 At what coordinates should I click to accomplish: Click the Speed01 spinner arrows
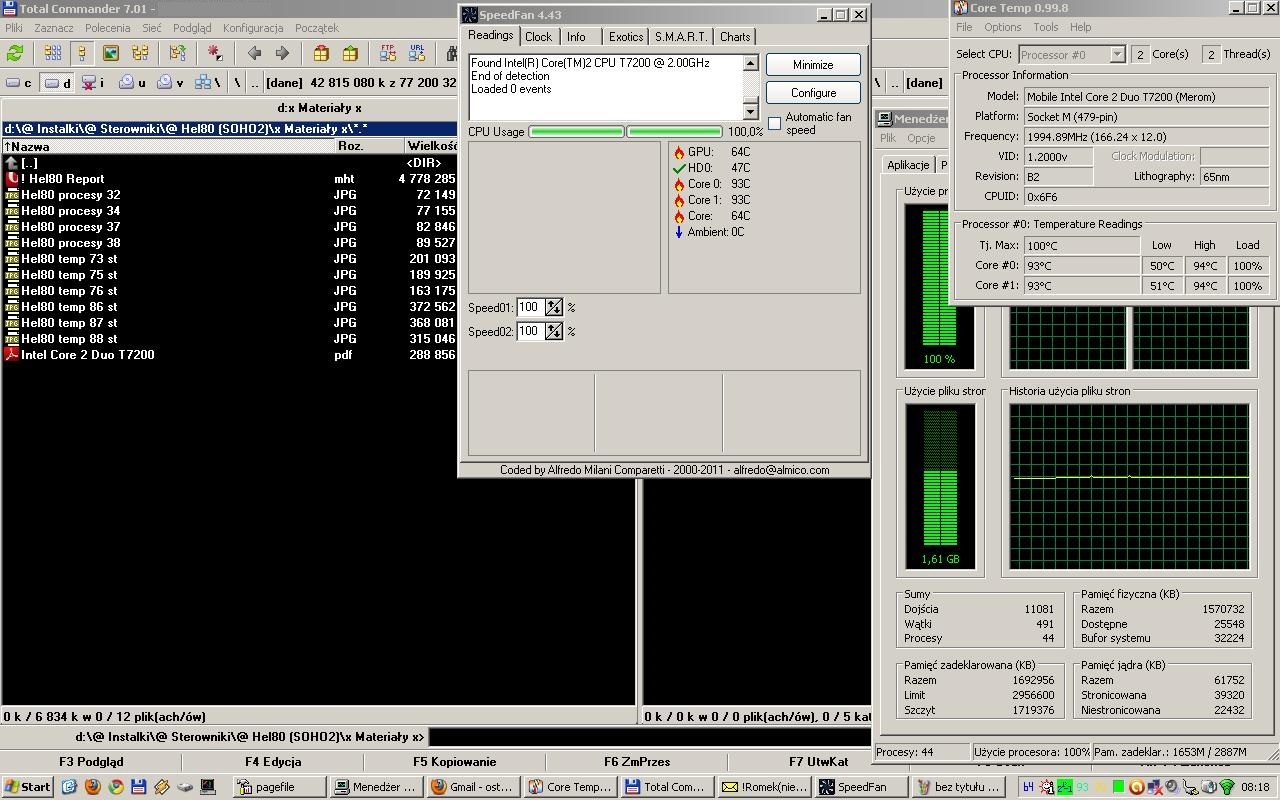(x=553, y=307)
